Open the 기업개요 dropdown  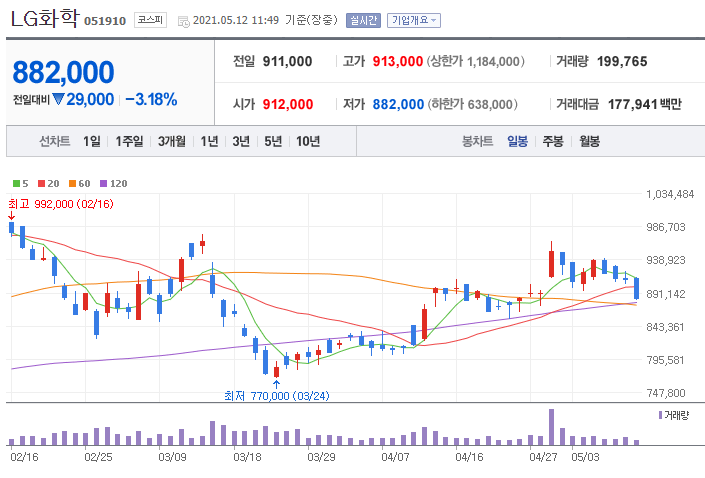click(414, 20)
